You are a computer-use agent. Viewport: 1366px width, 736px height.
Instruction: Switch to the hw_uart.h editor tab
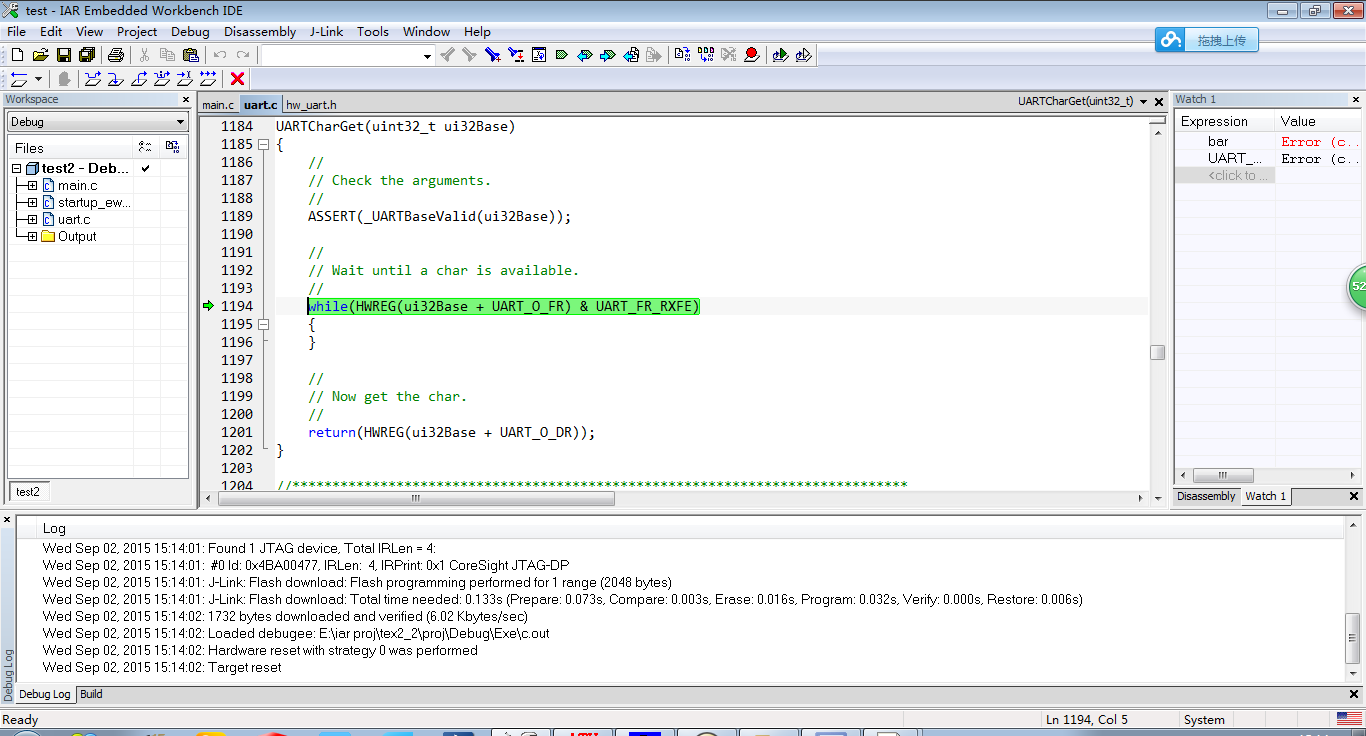click(312, 105)
